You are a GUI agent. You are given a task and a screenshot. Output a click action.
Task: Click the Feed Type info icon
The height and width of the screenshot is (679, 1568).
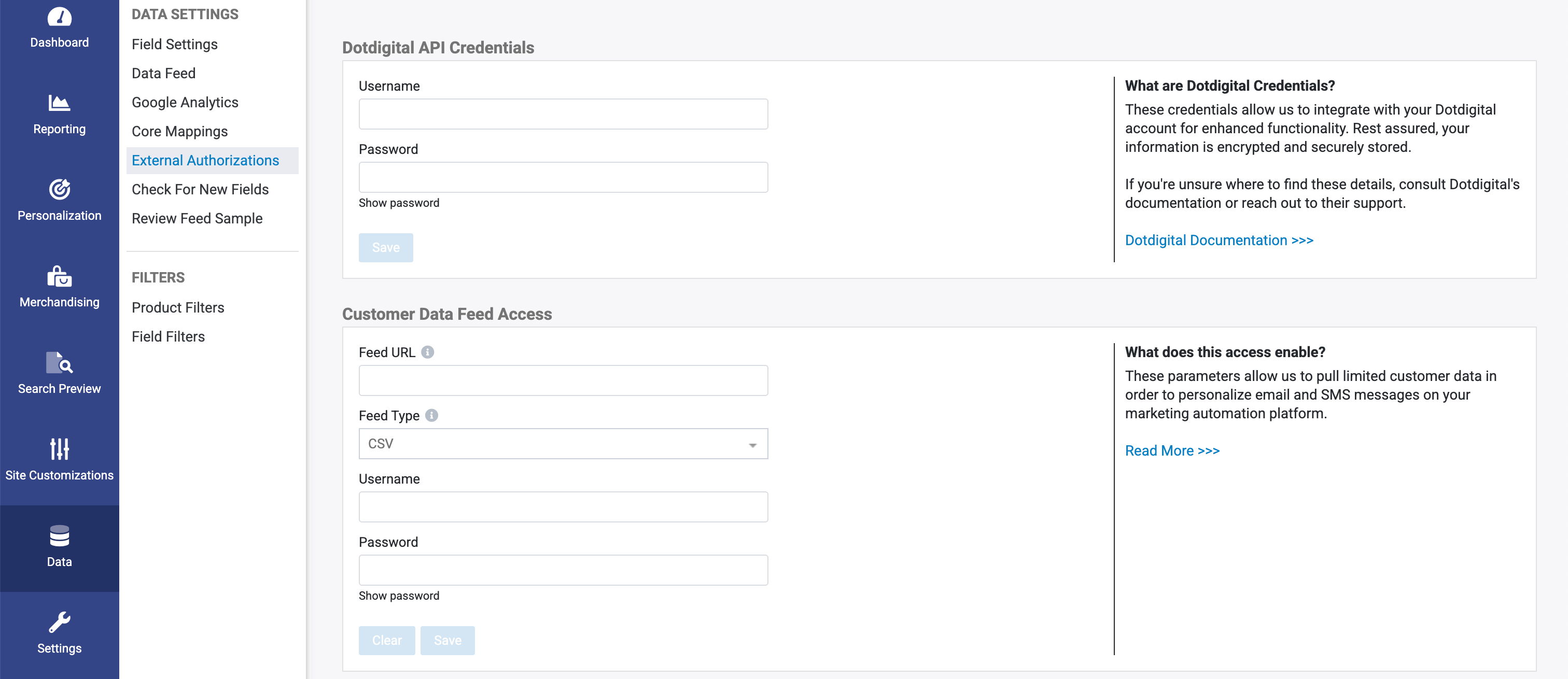click(431, 416)
